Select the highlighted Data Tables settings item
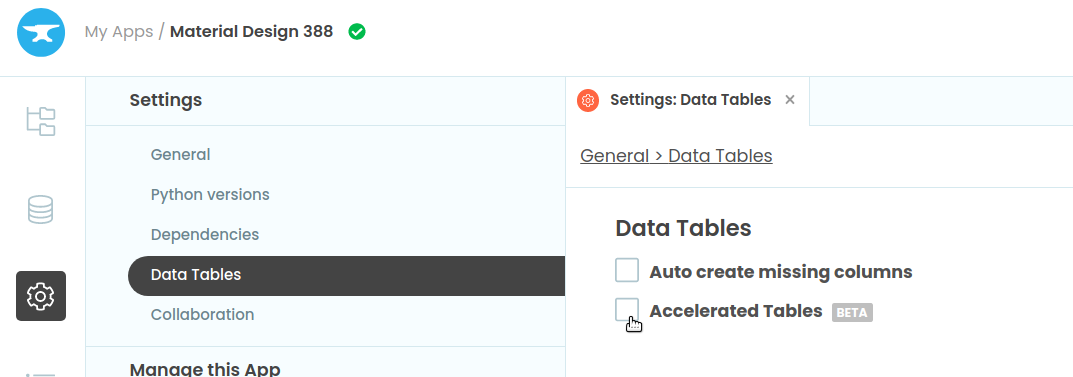1073x377 pixels. click(x=346, y=276)
